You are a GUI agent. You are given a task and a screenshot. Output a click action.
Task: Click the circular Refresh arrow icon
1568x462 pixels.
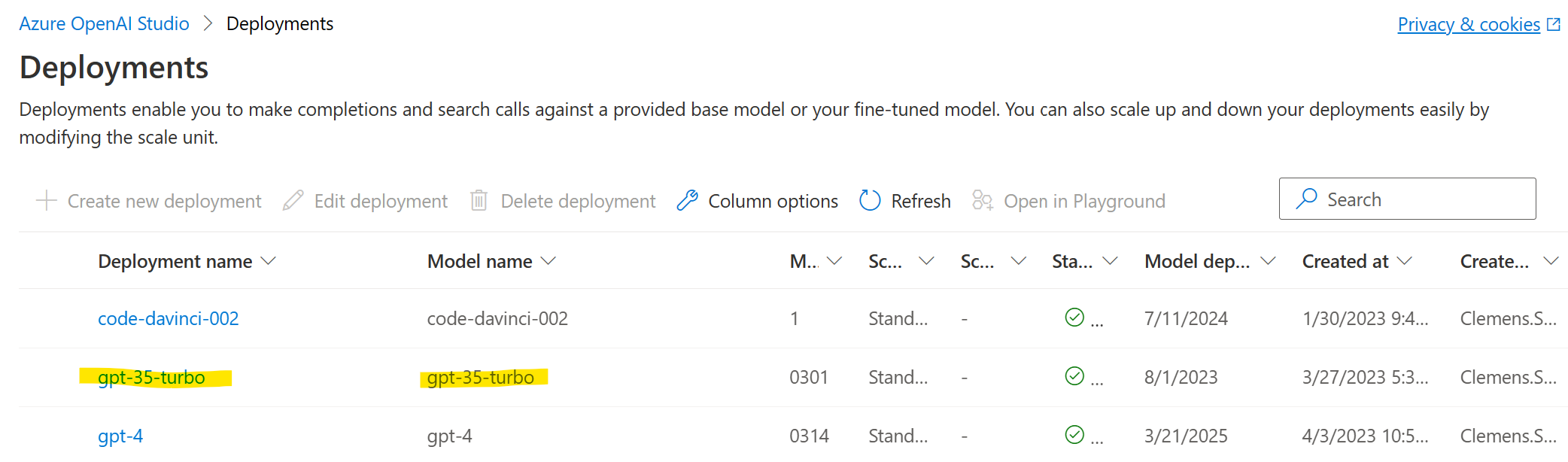point(870,200)
